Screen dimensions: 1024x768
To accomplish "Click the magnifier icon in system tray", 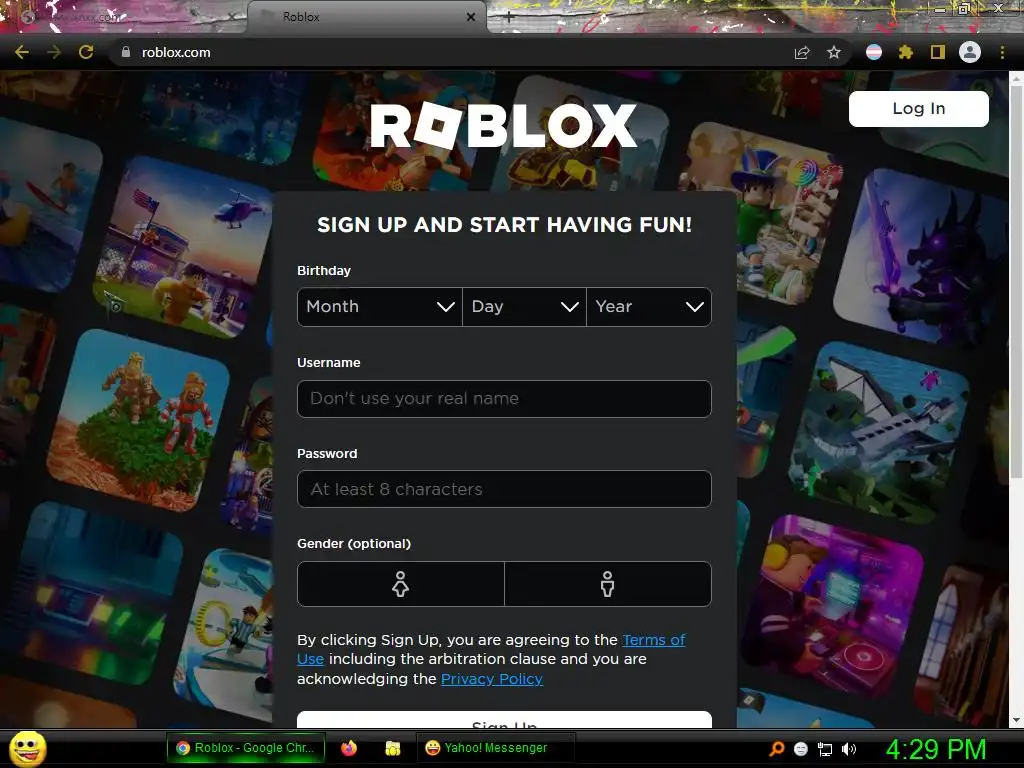I will click(777, 749).
